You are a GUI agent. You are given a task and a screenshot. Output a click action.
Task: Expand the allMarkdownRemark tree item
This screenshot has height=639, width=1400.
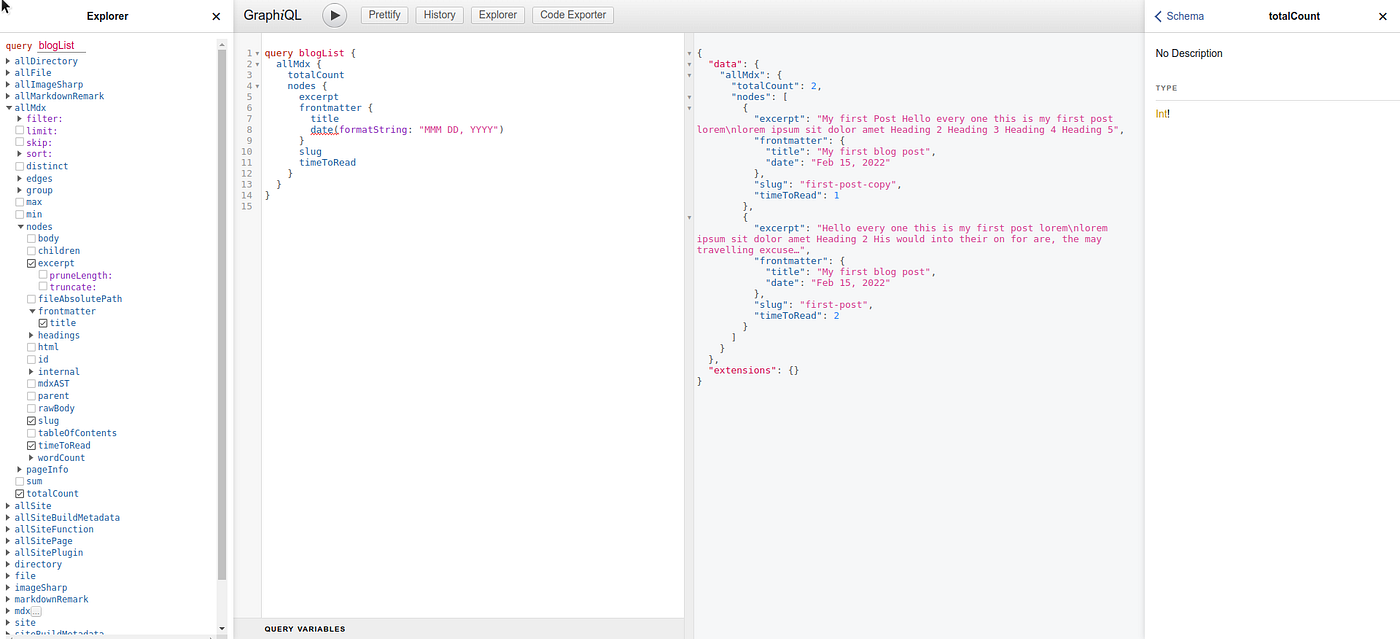[9, 95]
